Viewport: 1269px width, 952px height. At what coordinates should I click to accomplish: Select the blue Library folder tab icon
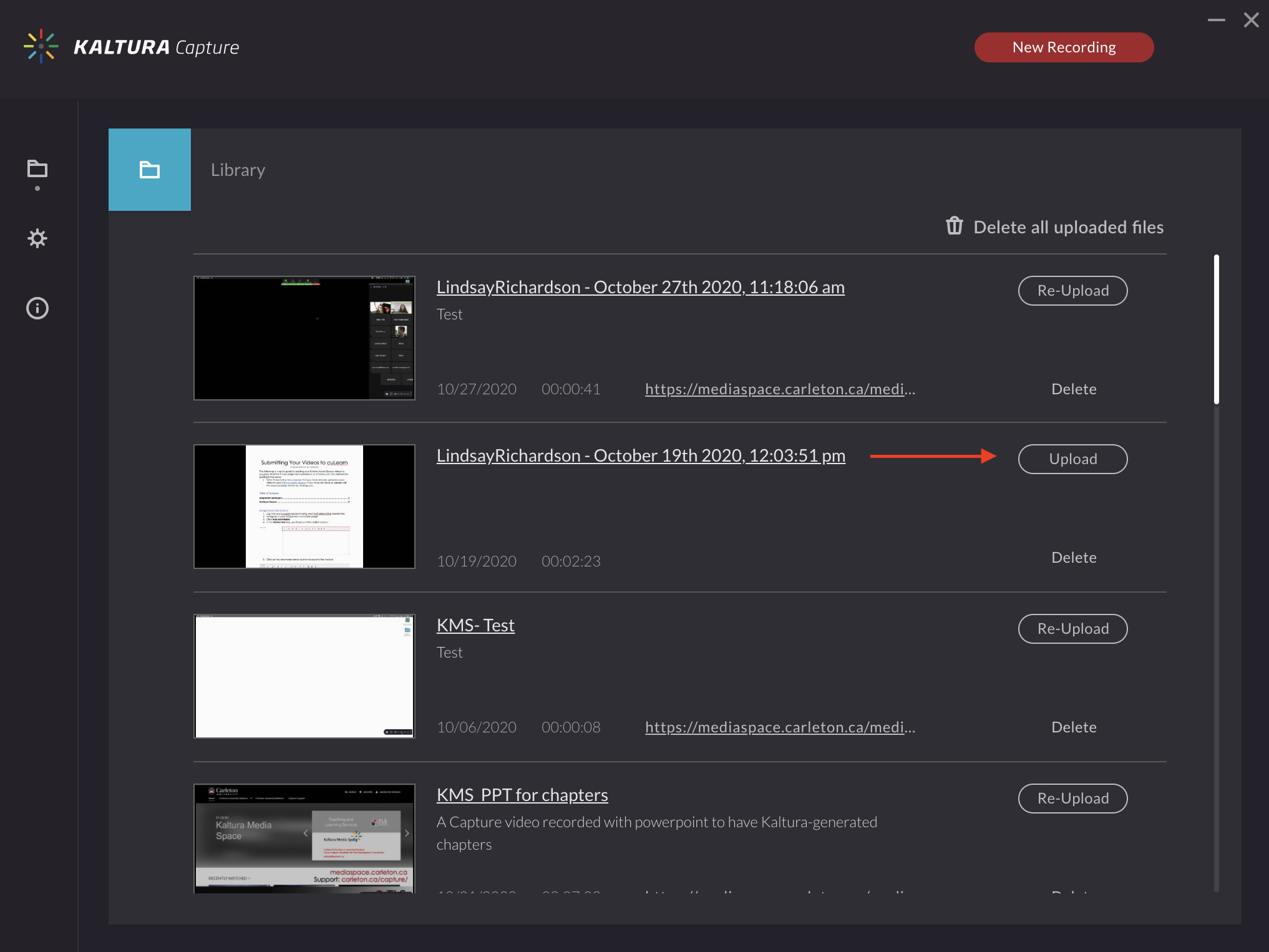(x=150, y=170)
